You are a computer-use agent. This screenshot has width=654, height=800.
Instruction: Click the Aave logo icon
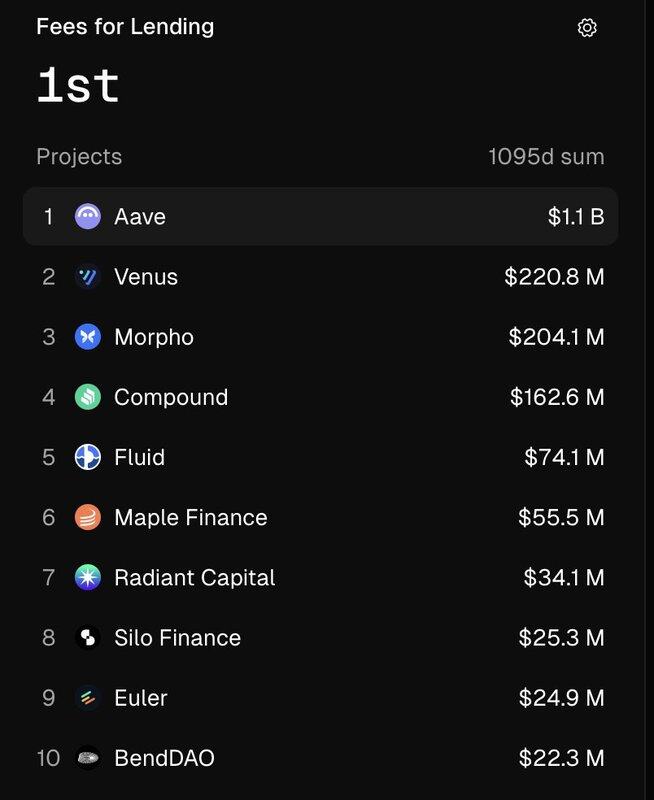click(x=88, y=216)
